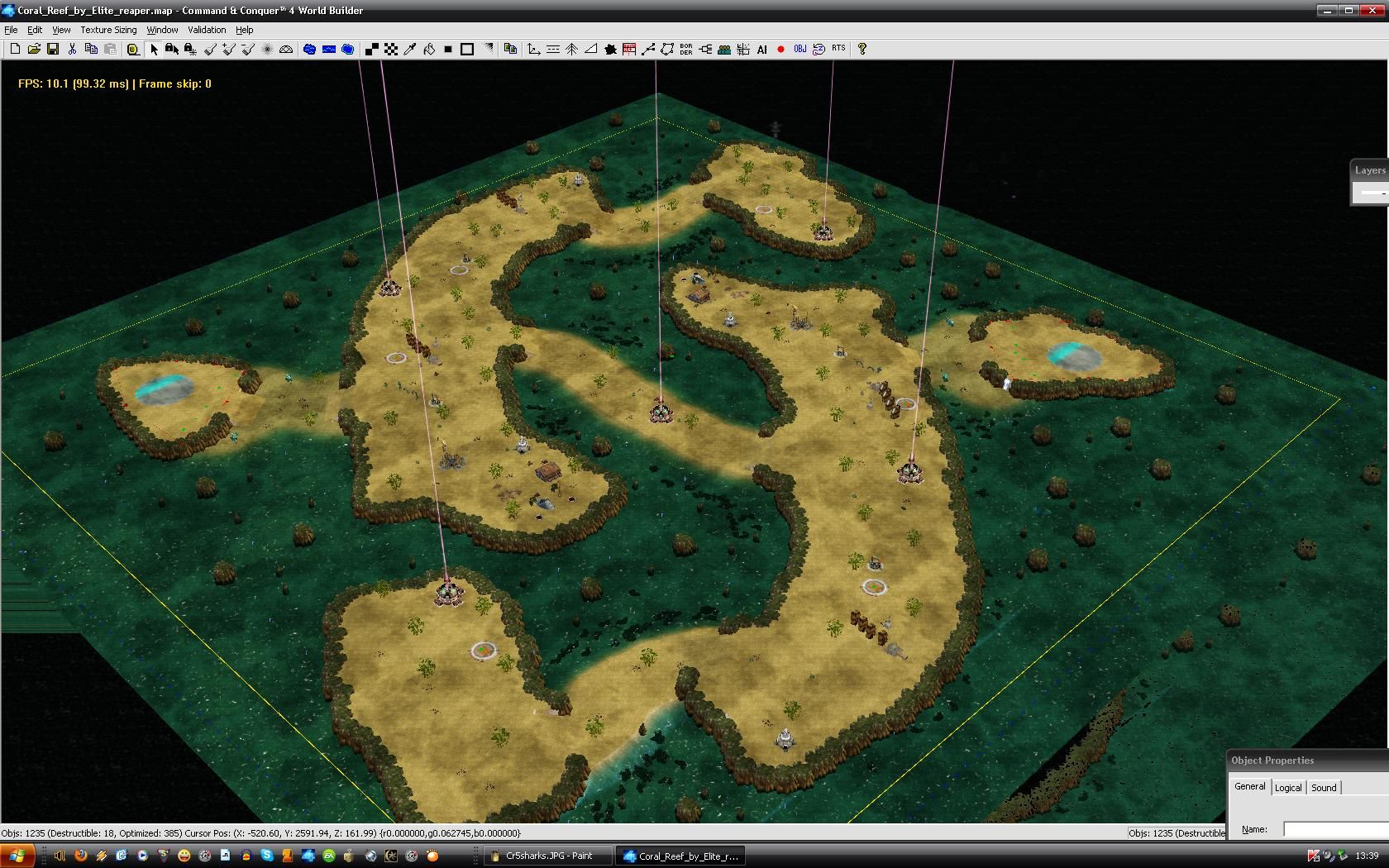Select the mound terrain tool
The image size is (1389, 868).
click(x=286, y=49)
